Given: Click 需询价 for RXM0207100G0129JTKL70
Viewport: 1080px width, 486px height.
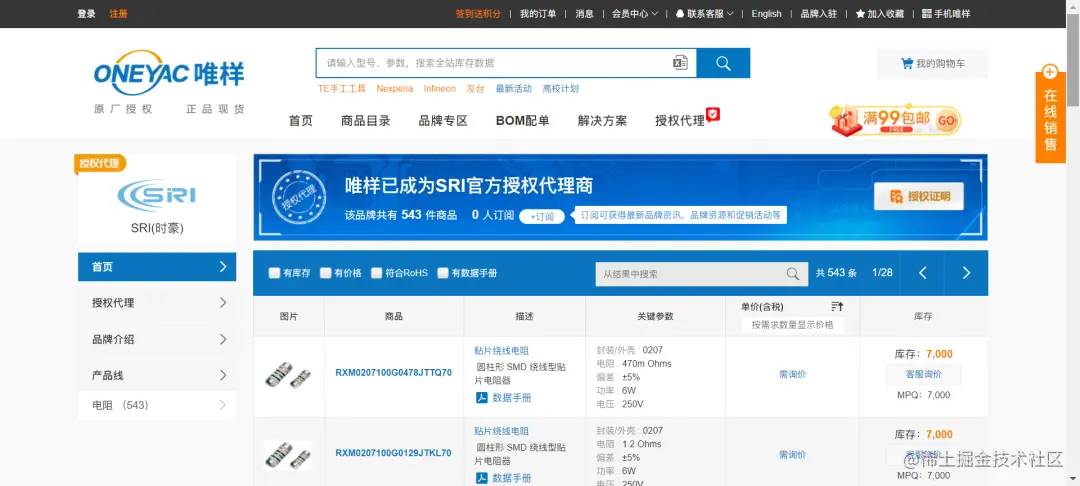Looking at the screenshot, I should click(x=792, y=454).
